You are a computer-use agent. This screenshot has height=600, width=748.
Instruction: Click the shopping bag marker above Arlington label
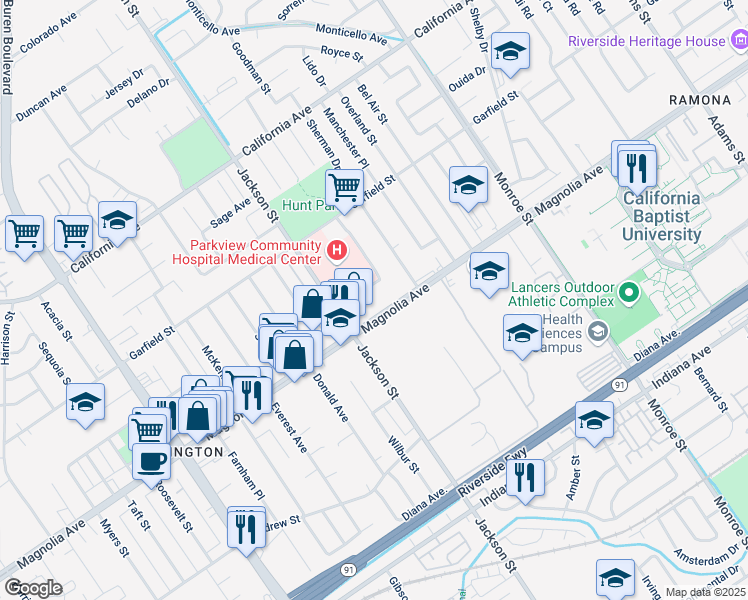point(197,417)
